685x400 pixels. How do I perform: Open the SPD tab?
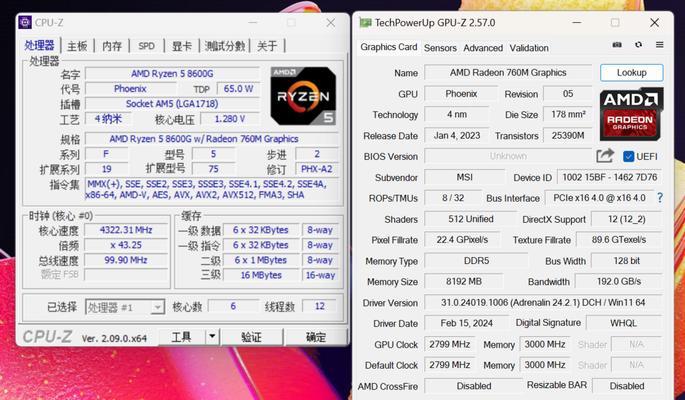(x=146, y=46)
